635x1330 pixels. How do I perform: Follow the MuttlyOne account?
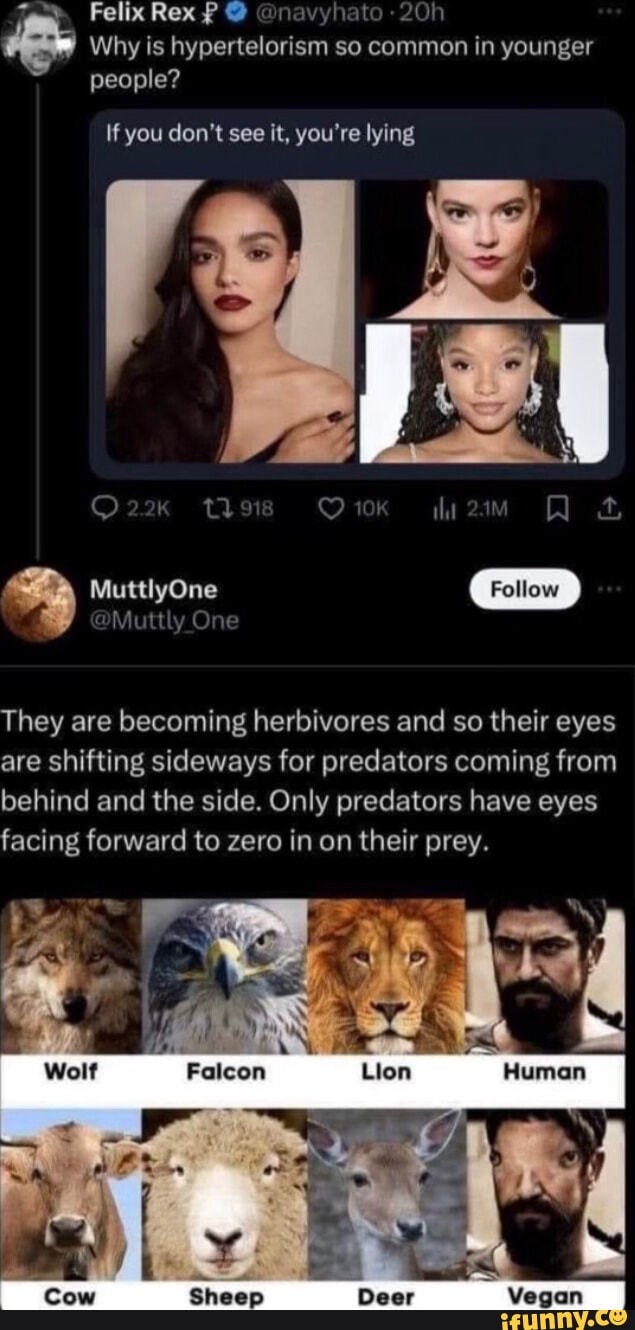pos(525,589)
